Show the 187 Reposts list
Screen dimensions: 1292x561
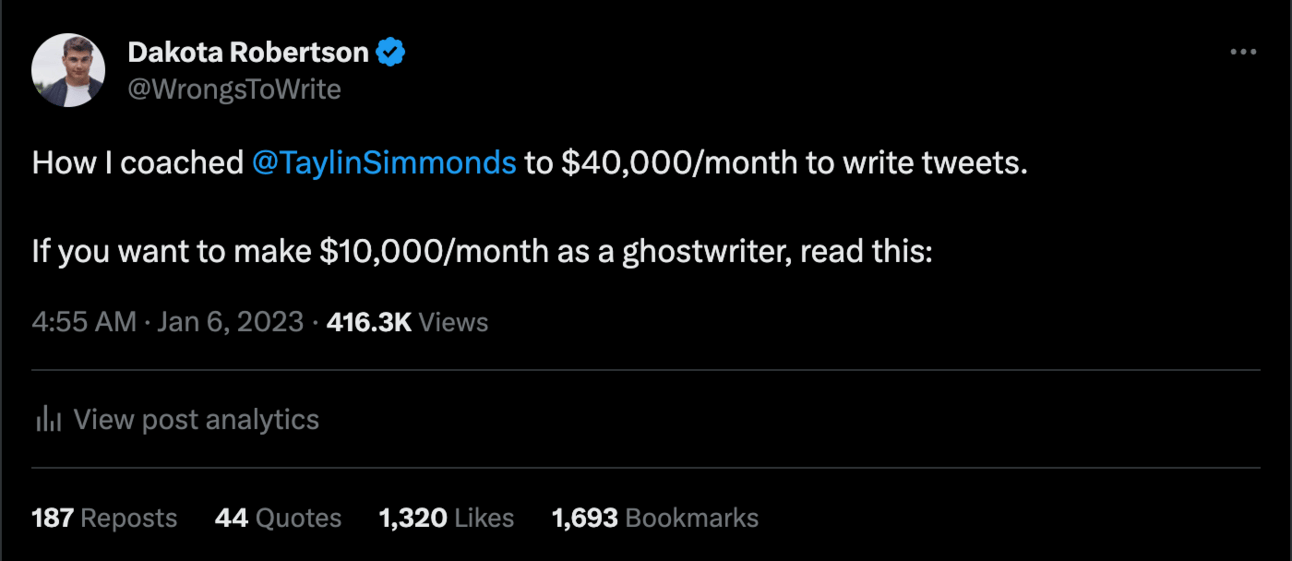coord(104,518)
